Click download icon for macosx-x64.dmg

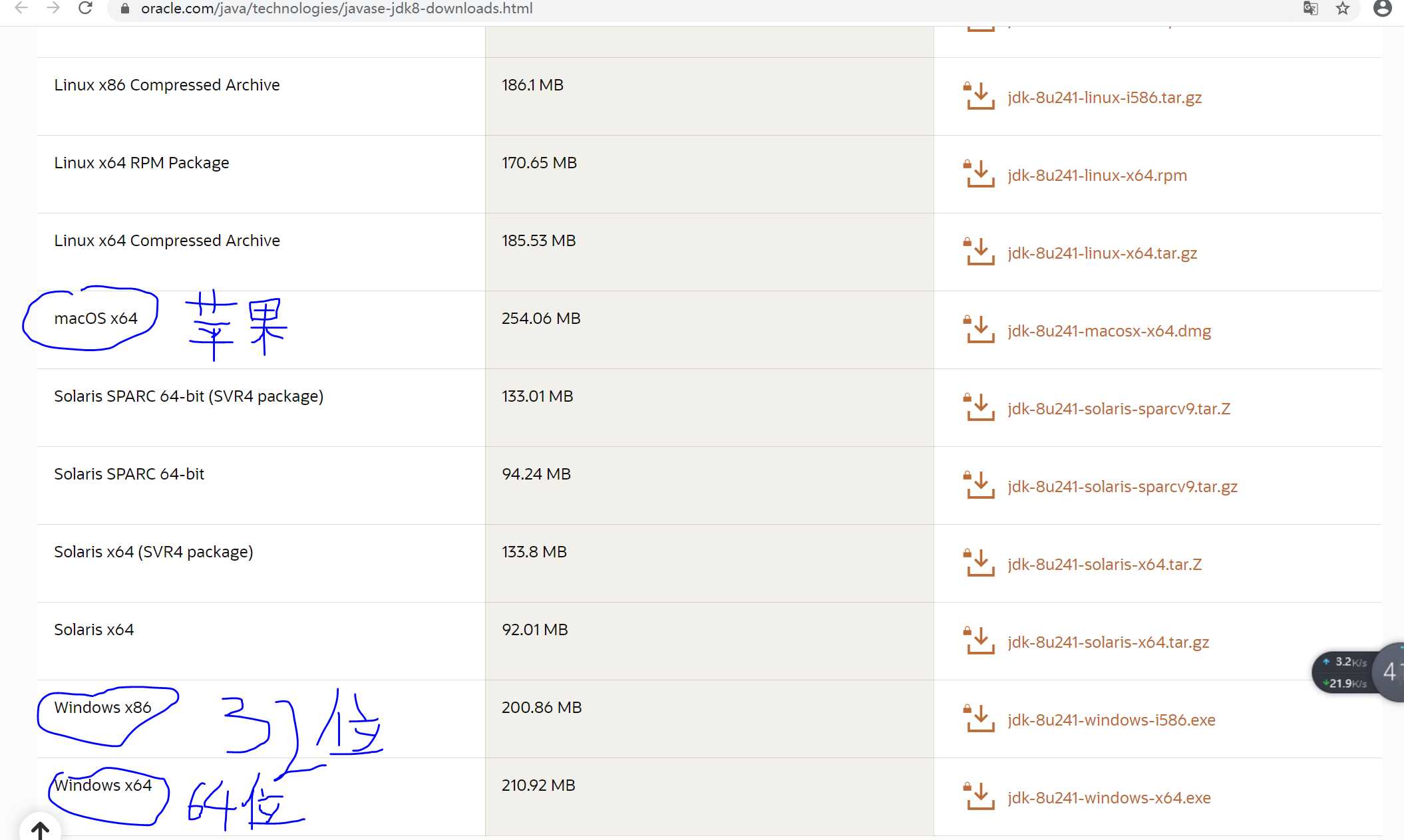[x=979, y=330]
